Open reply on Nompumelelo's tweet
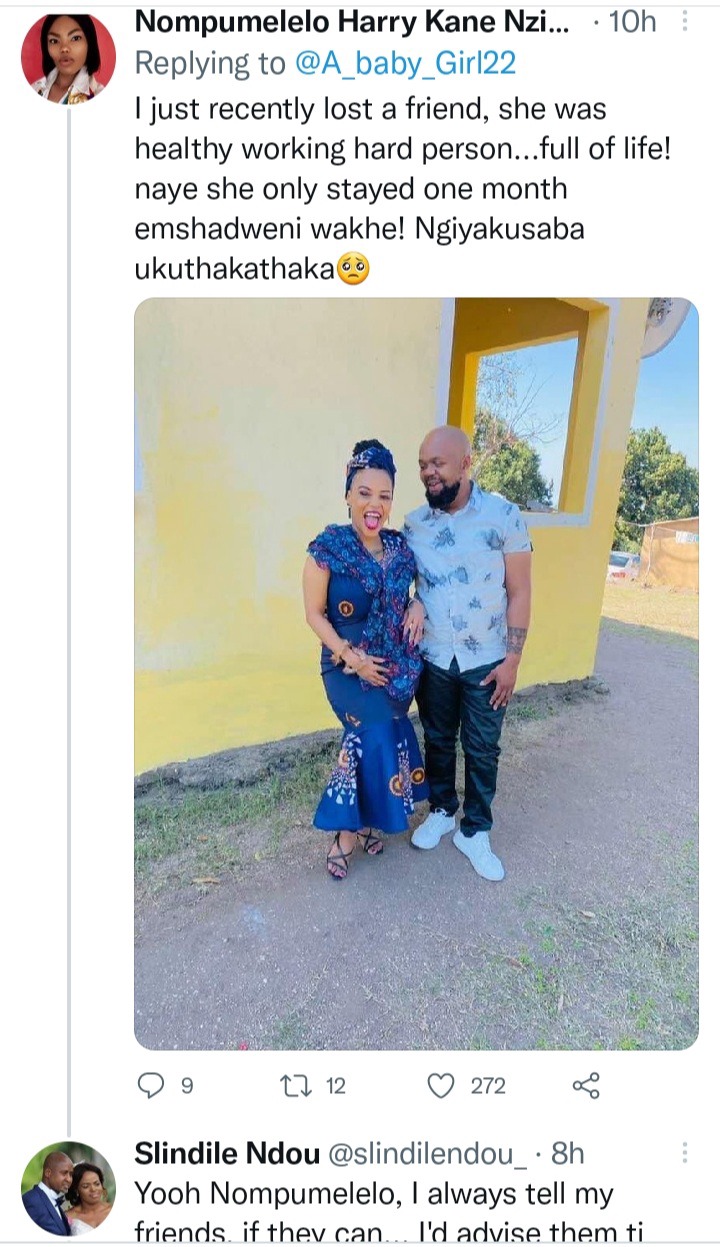This screenshot has height=1247, width=720. click(149, 1085)
